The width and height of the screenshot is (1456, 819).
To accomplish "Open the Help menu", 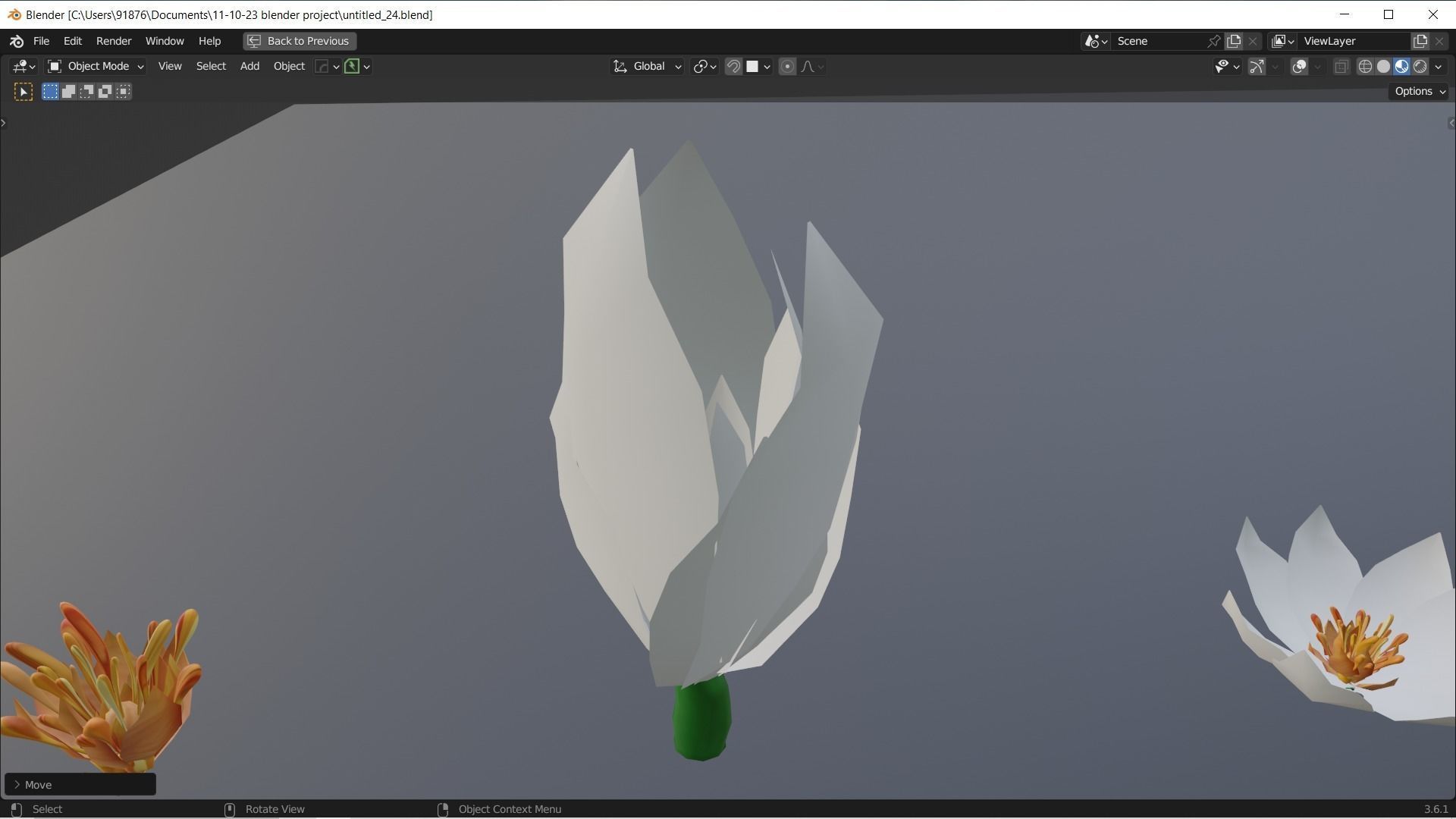I will [x=210, y=41].
